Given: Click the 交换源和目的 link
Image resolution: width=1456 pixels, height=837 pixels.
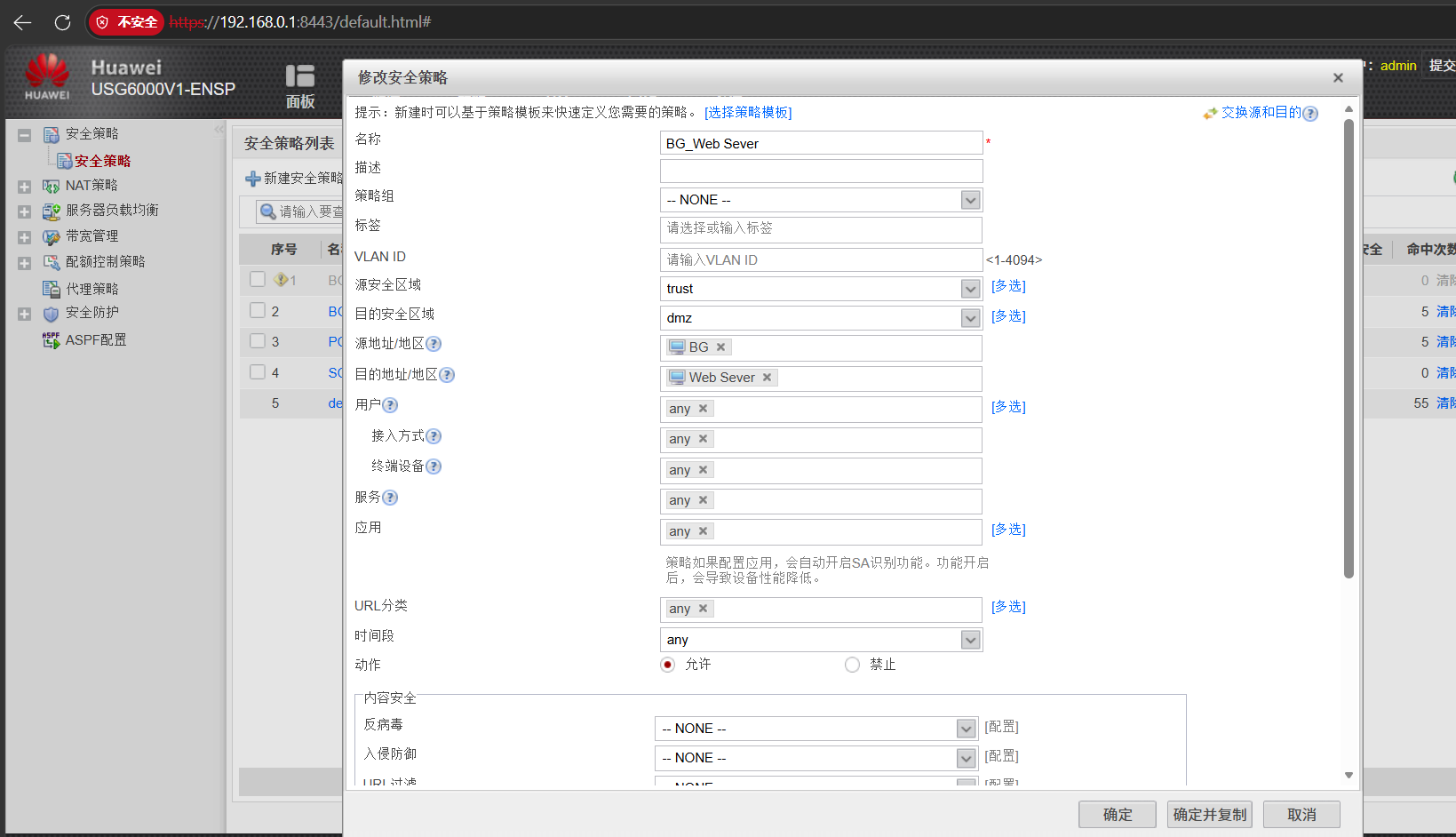Looking at the screenshot, I should click(1261, 113).
